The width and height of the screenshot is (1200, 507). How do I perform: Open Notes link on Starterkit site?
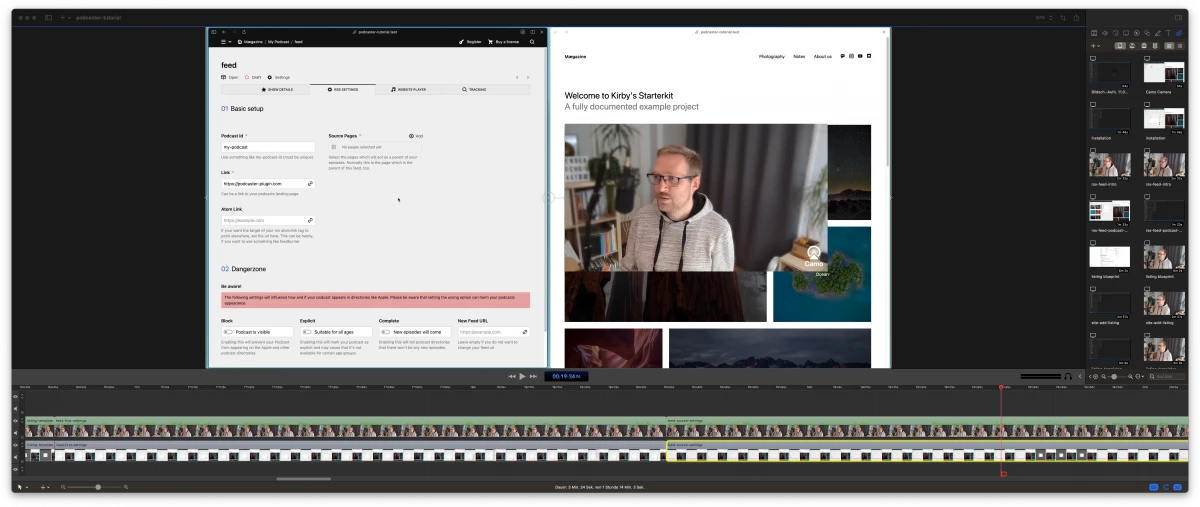(x=799, y=56)
